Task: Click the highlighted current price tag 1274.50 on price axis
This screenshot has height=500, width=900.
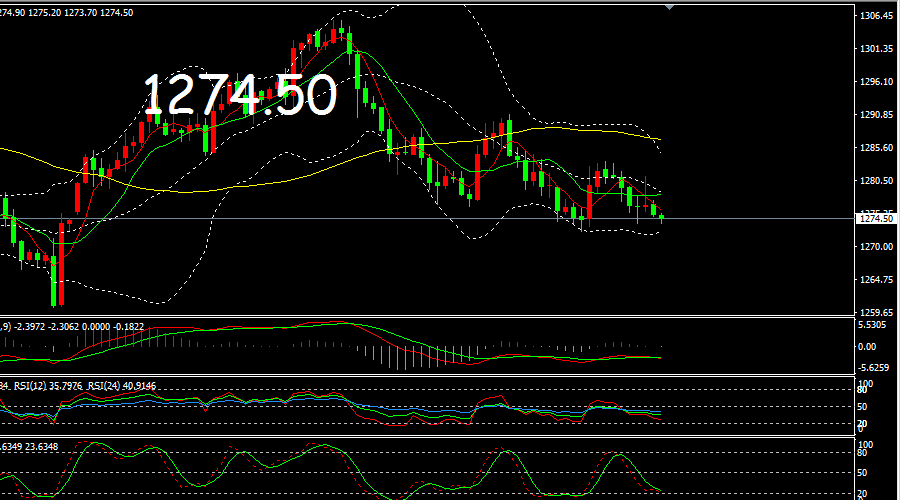Action: coord(876,219)
